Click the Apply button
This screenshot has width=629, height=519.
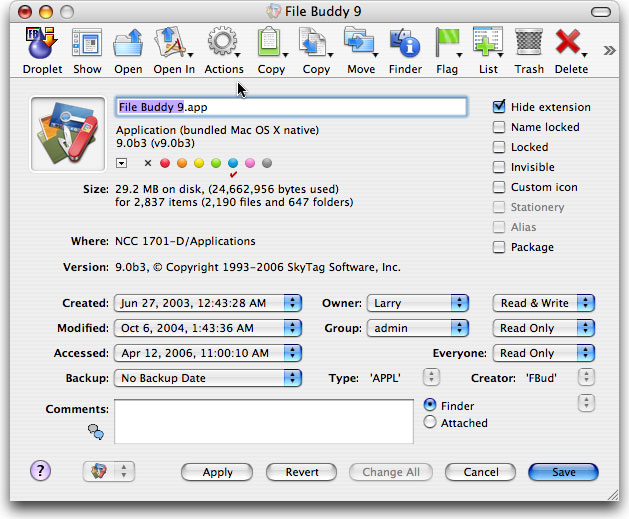pos(217,472)
